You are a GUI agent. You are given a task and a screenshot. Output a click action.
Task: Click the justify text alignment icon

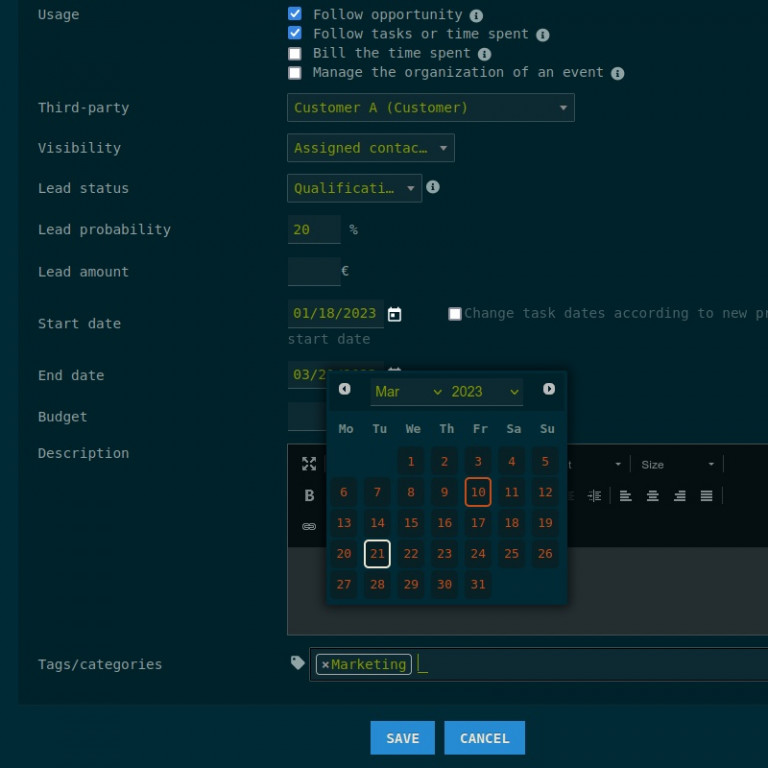click(x=706, y=495)
